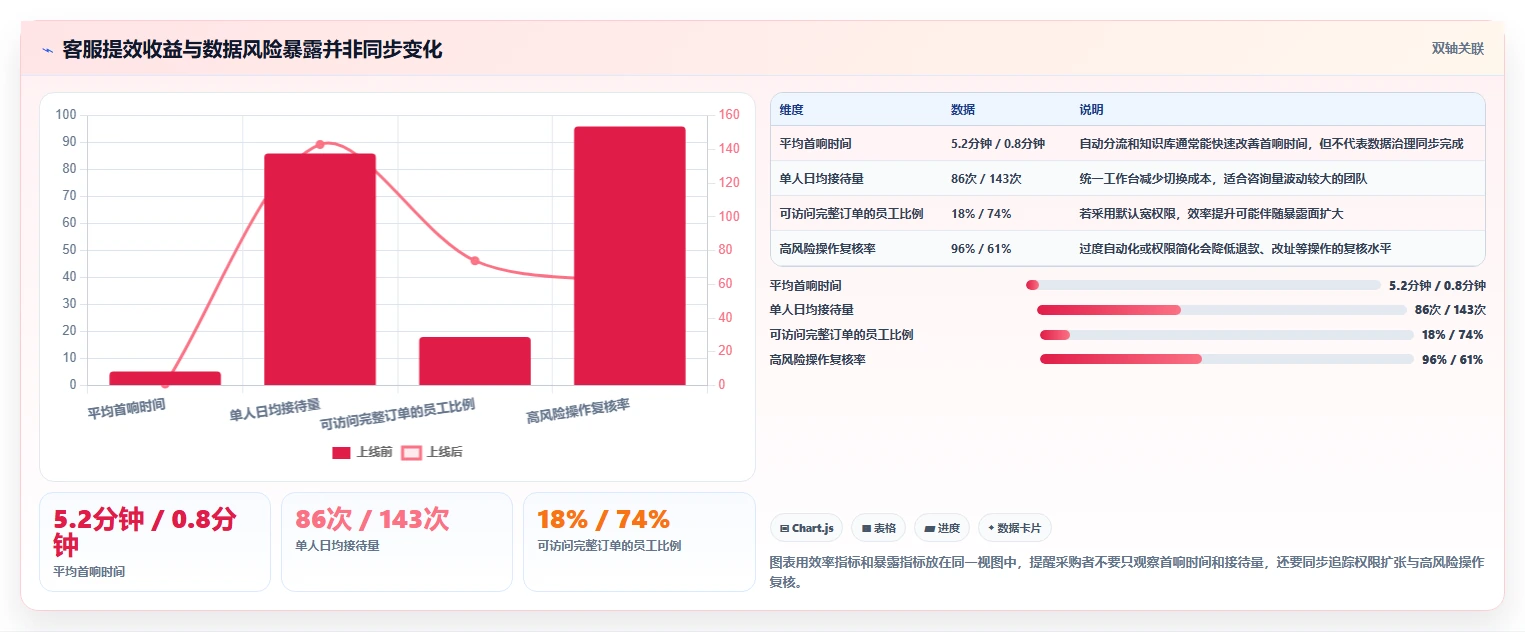Click the Chart.js tag

(807, 528)
